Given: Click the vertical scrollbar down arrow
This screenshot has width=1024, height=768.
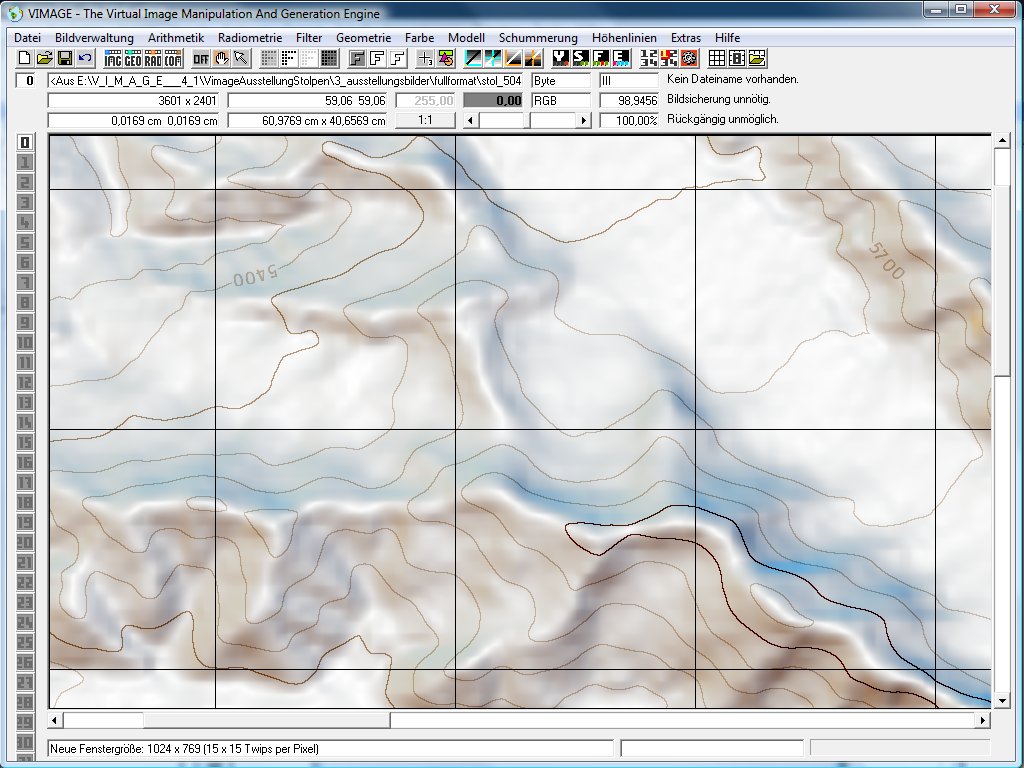Looking at the screenshot, I should coord(1001,700).
